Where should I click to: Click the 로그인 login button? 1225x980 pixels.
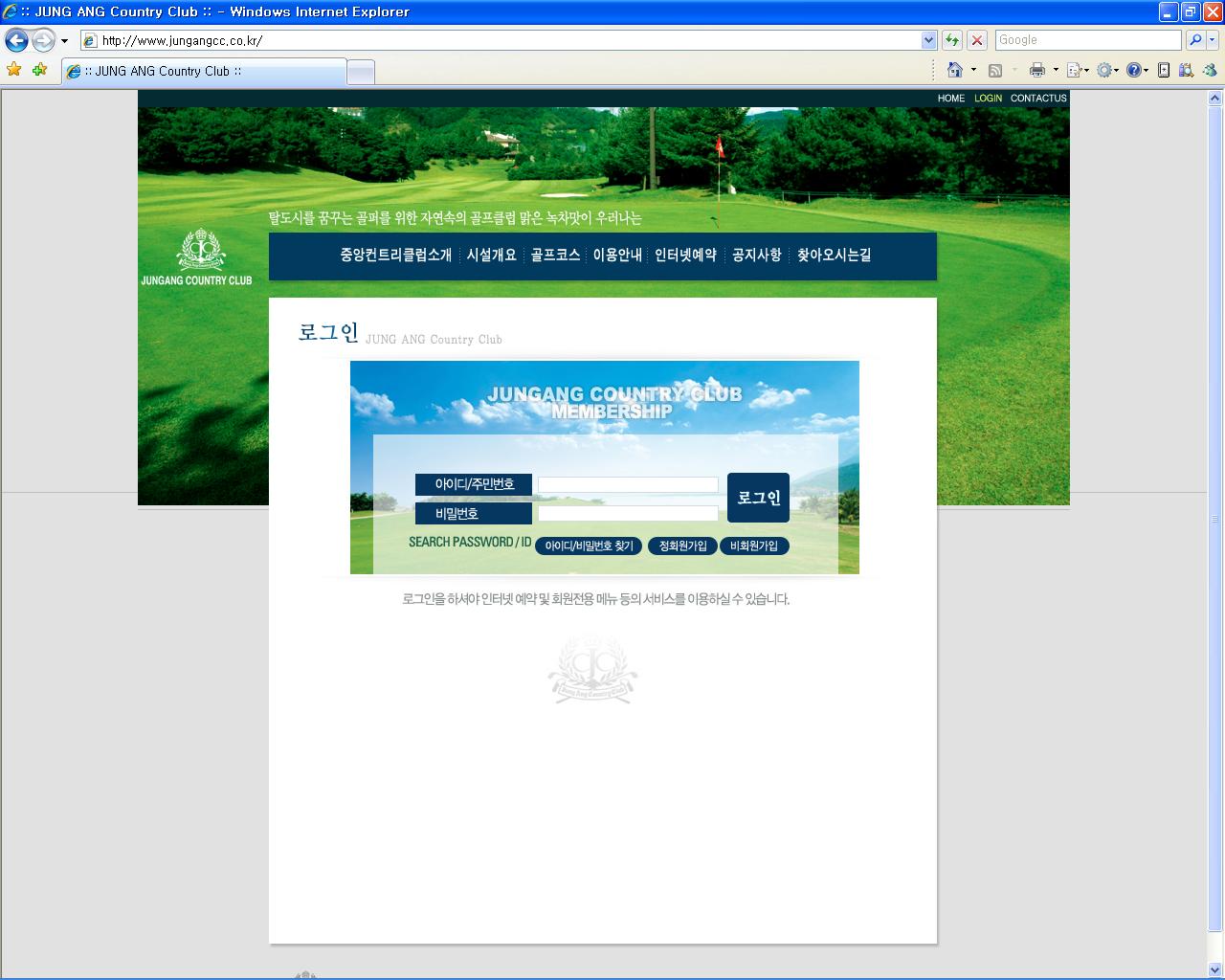(758, 498)
